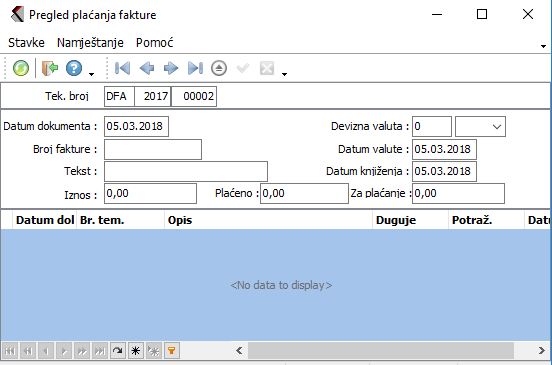Expand the menu bar overflow arrow
This screenshot has height=365, width=552.
(543, 46)
